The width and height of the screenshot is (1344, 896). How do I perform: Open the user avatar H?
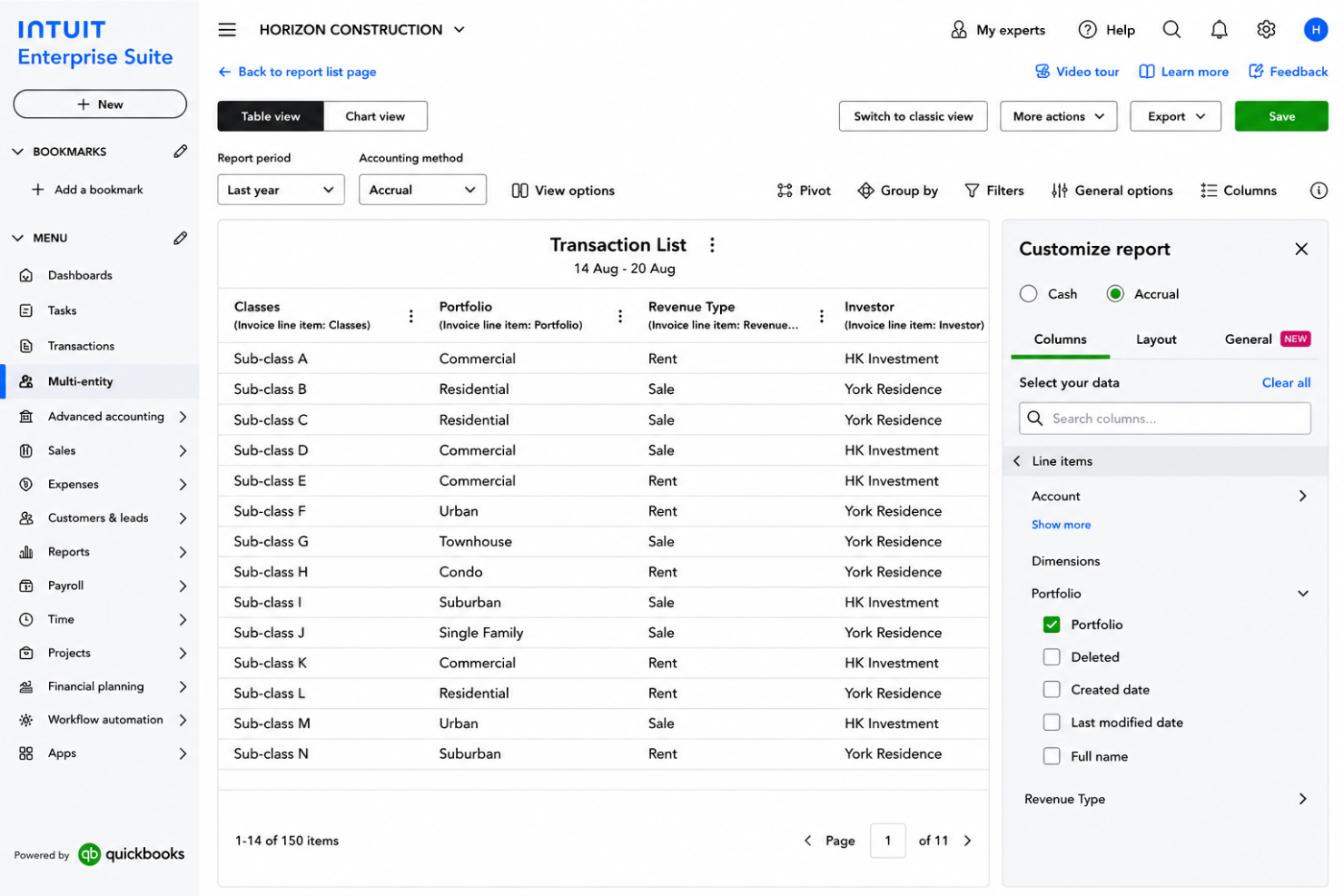click(x=1315, y=30)
